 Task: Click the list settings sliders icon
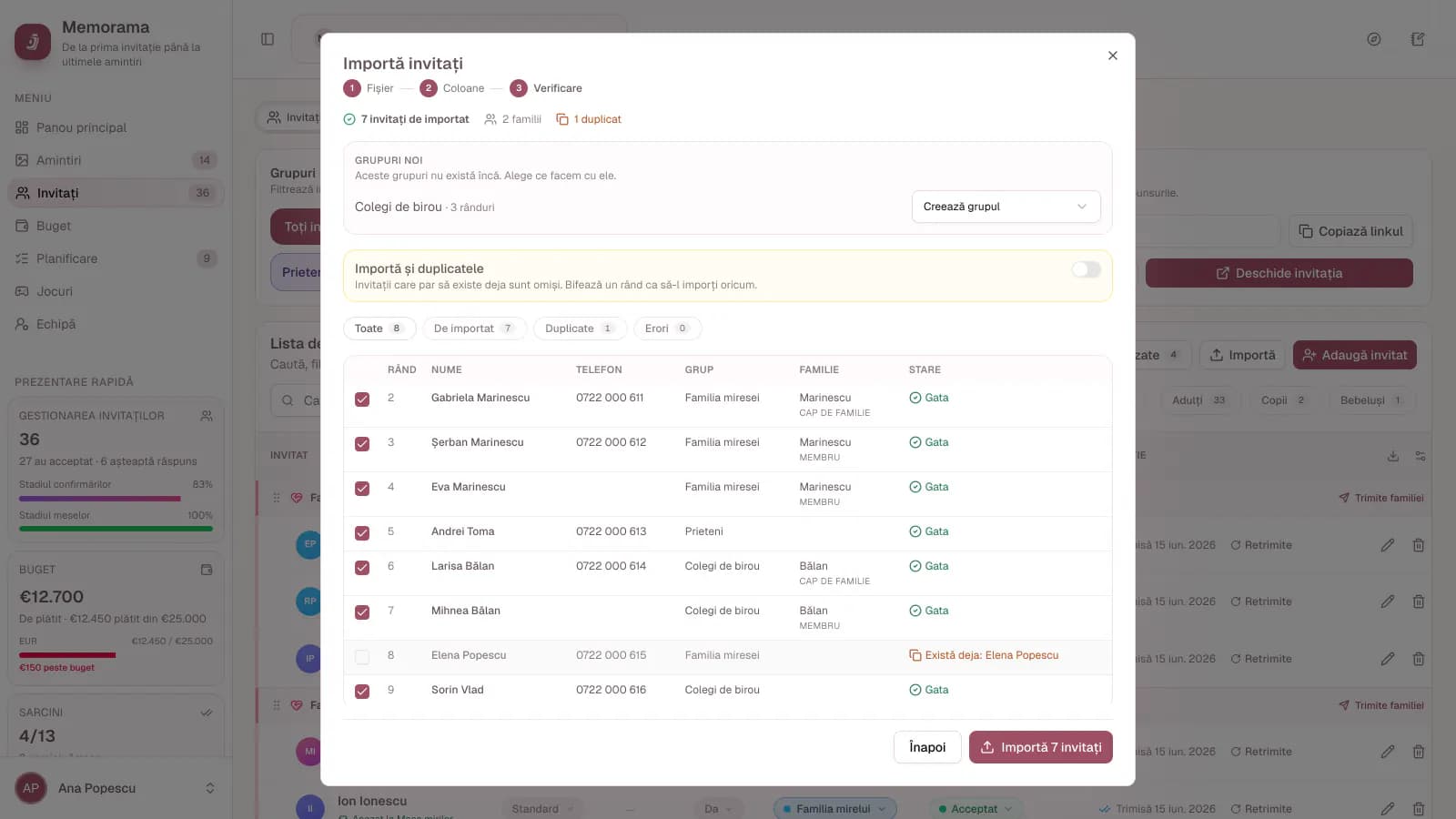pos(1421,456)
